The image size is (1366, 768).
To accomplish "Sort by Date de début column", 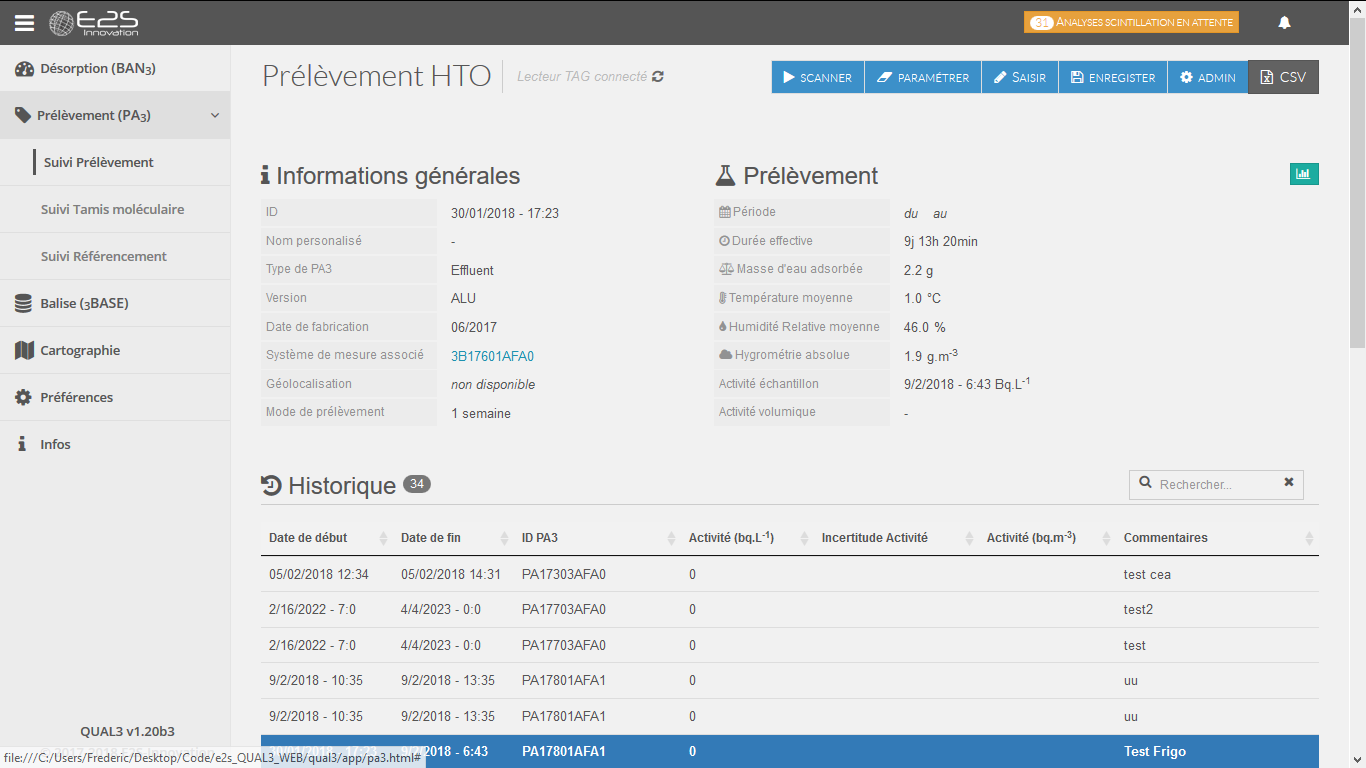I will (327, 538).
